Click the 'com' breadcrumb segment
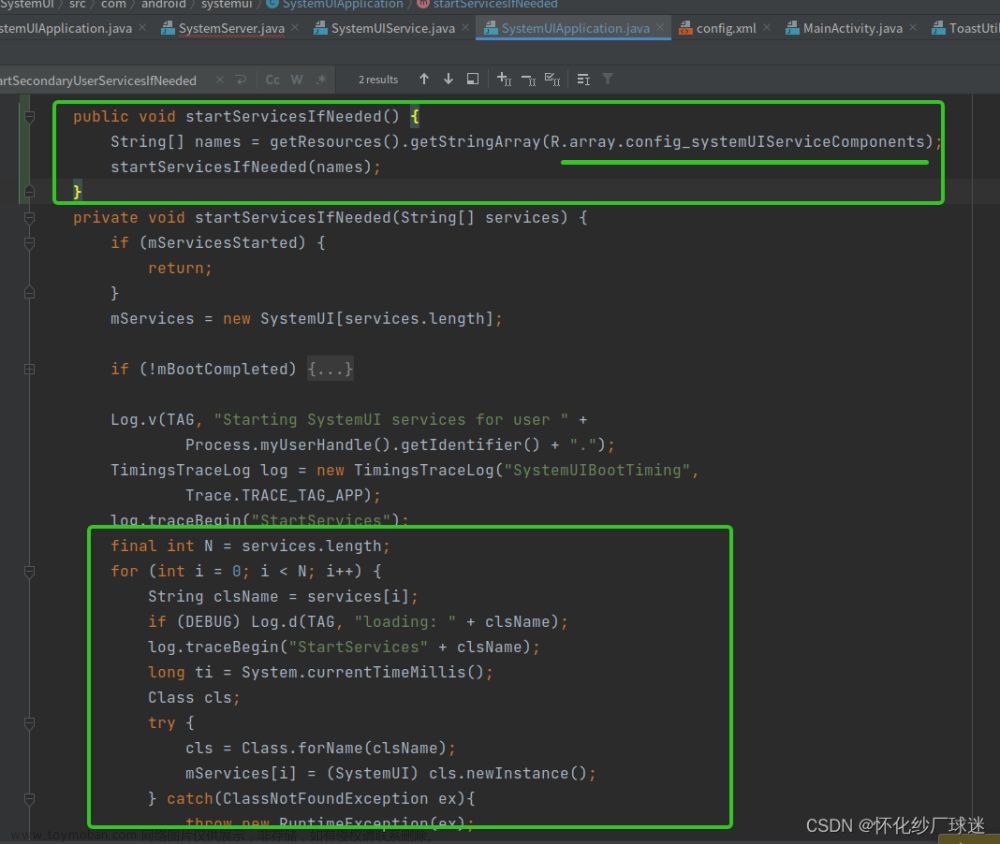Viewport: 1000px width, 844px height. click(114, 4)
